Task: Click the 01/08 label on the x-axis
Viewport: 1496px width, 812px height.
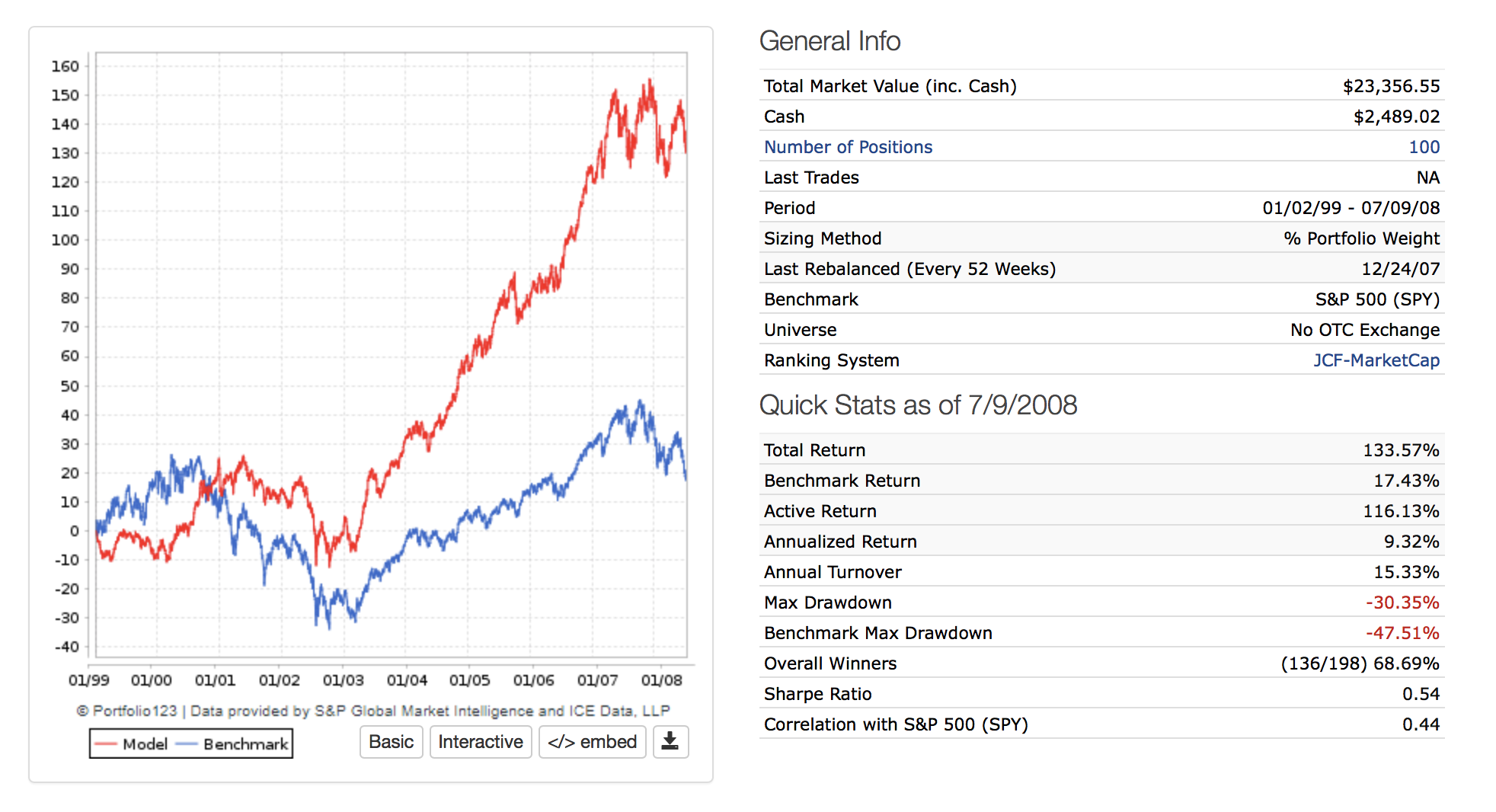Action: [661, 680]
